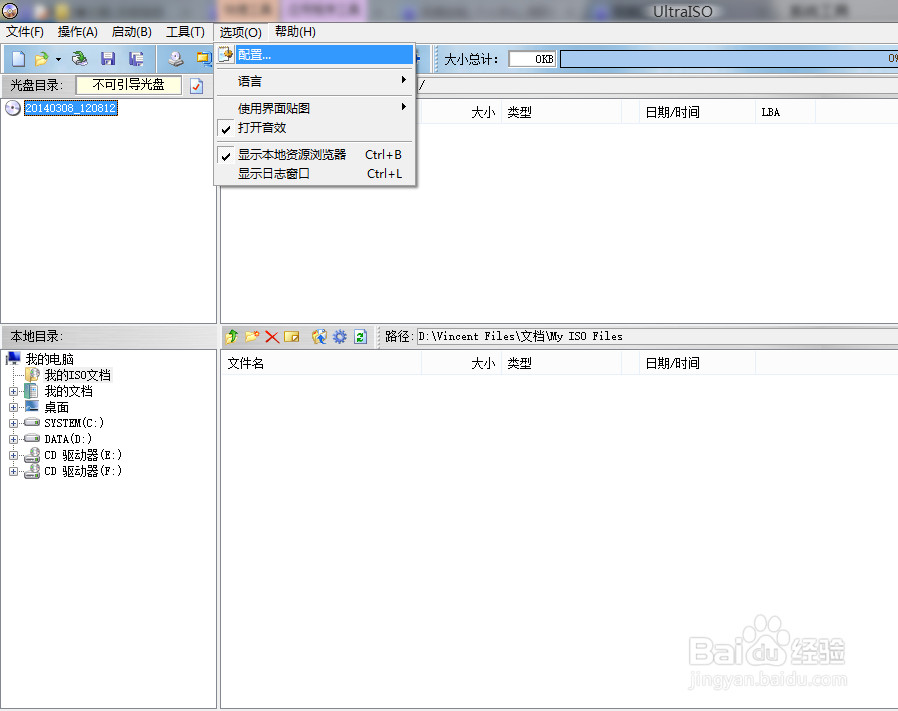Select 我的电脑 in local tree
This screenshot has height=711, width=898.
coord(50,359)
